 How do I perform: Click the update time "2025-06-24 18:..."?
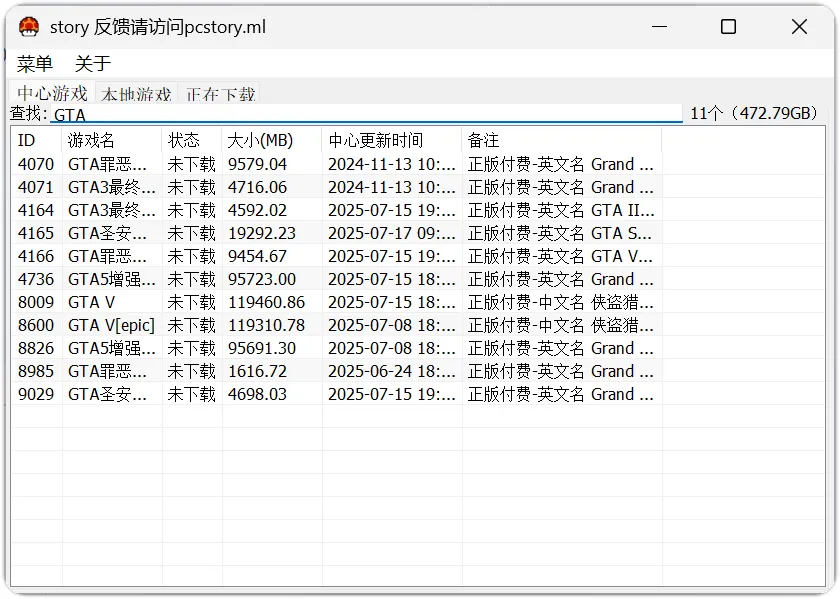[392, 371]
